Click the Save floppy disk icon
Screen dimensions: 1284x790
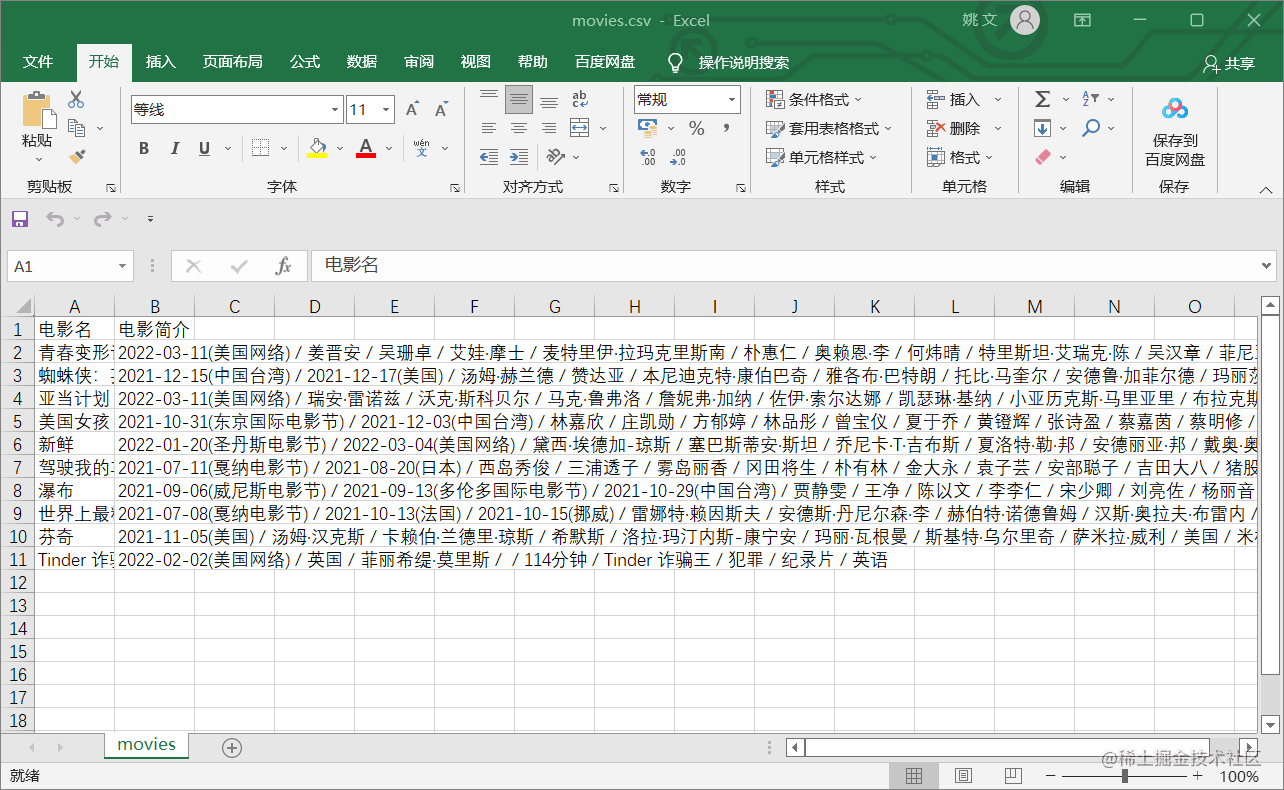click(20, 219)
